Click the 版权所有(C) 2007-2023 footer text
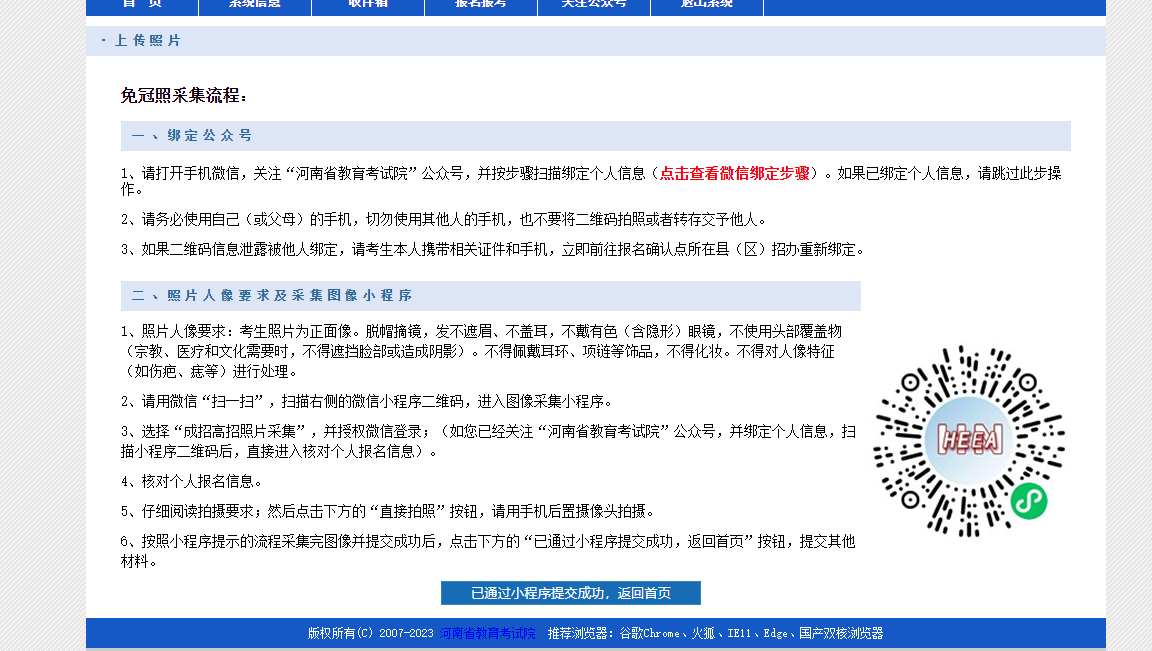The height and width of the screenshot is (651, 1152). coord(370,633)
